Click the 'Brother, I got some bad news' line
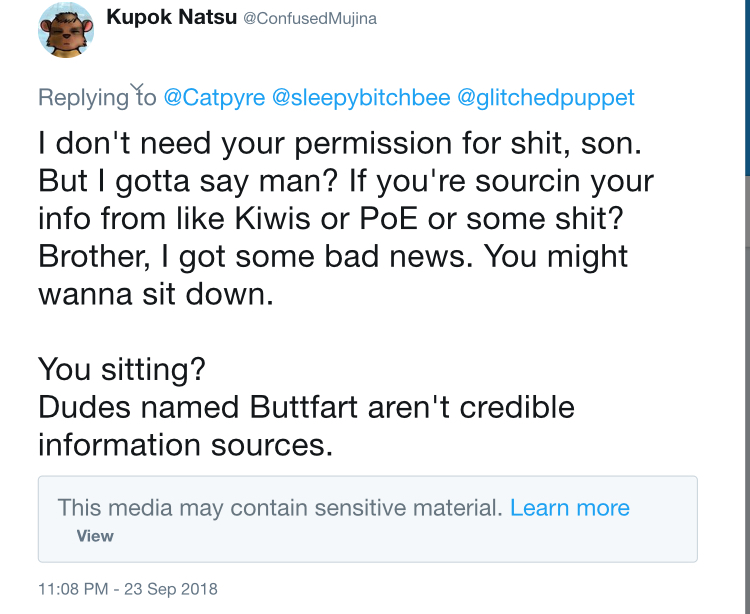 (333, 256)
